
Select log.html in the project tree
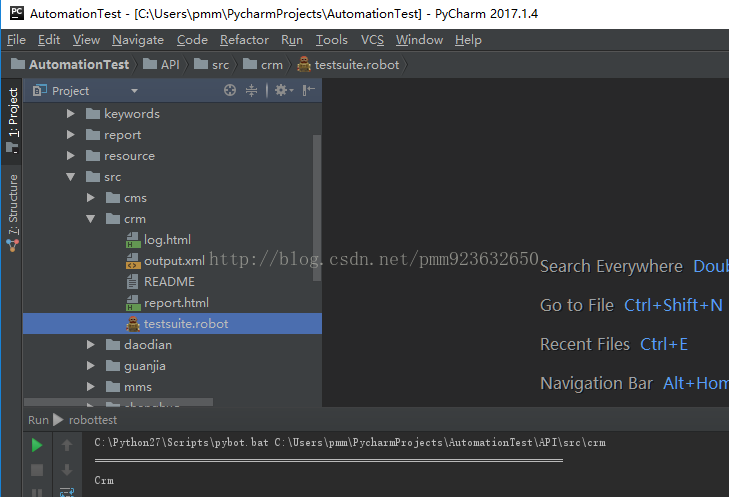tap(167, 240)
